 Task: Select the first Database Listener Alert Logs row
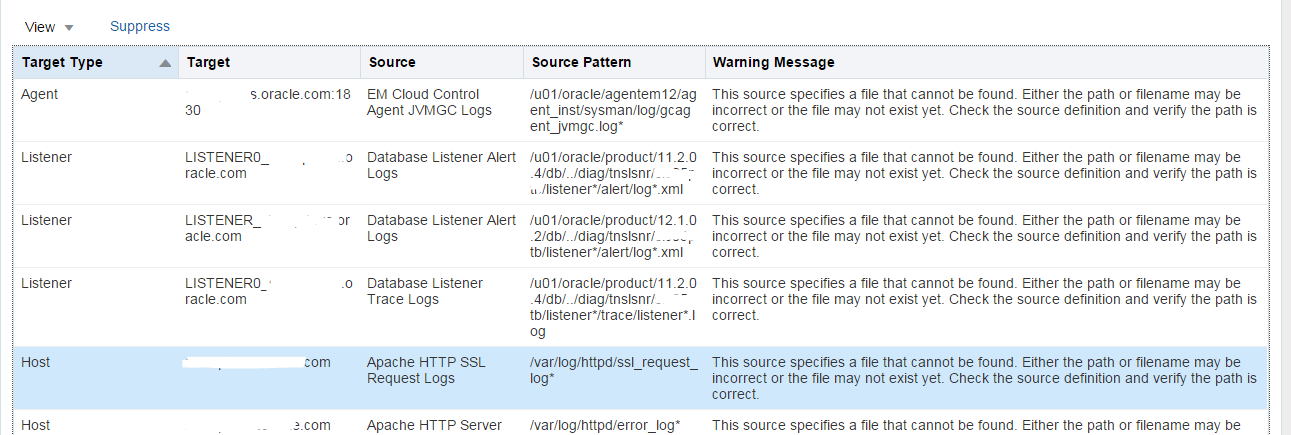(641, 173)
